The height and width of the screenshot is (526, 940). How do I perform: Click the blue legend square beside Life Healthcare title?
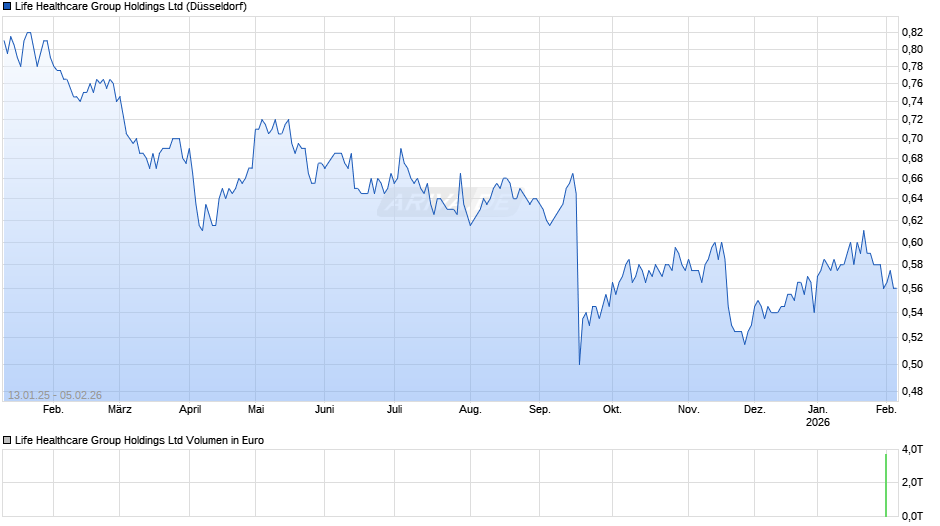7,7
